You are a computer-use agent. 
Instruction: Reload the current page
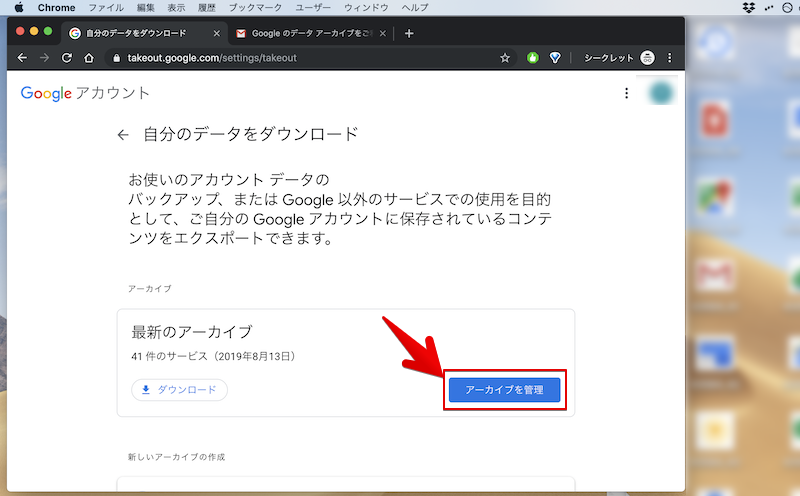tap(67, 58)
